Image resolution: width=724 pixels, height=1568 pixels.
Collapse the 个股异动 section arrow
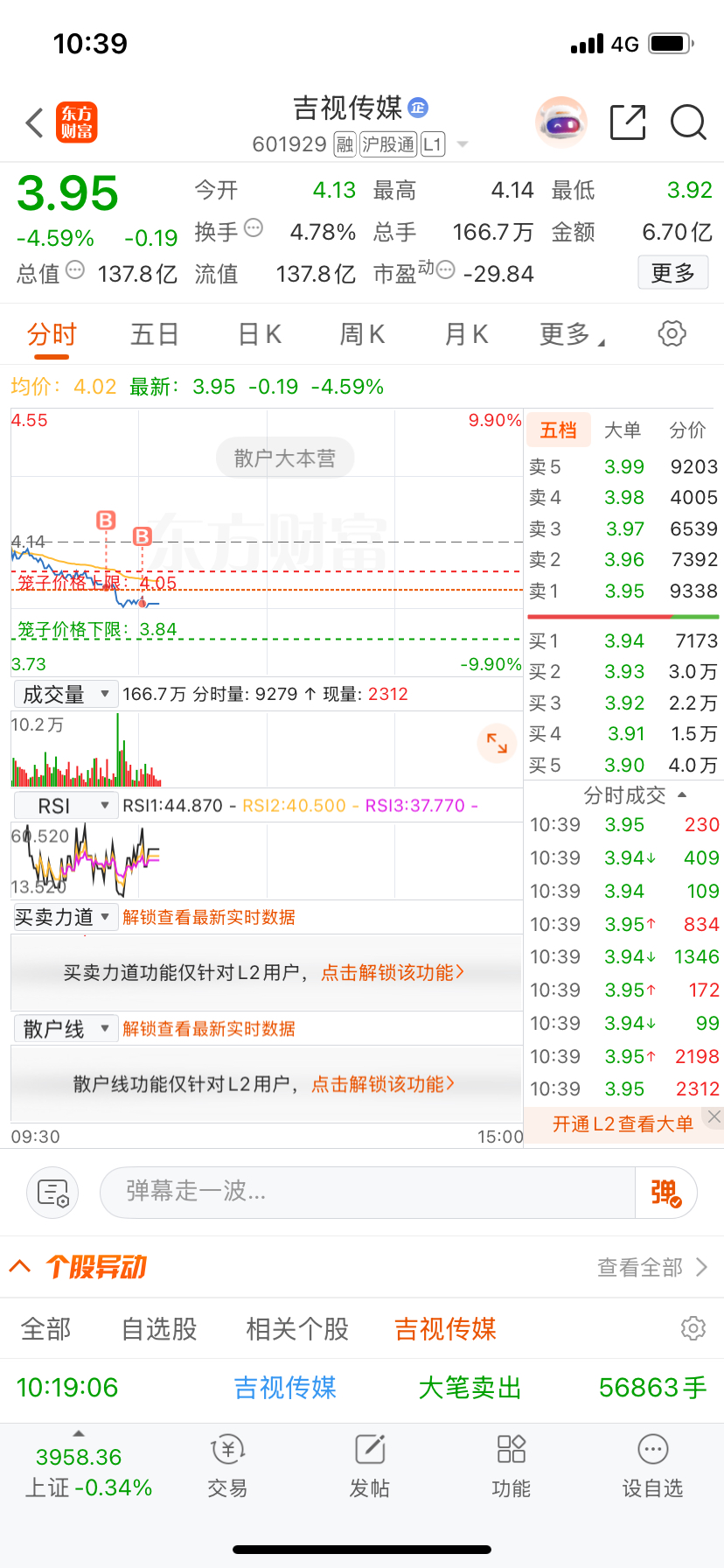20,1266
